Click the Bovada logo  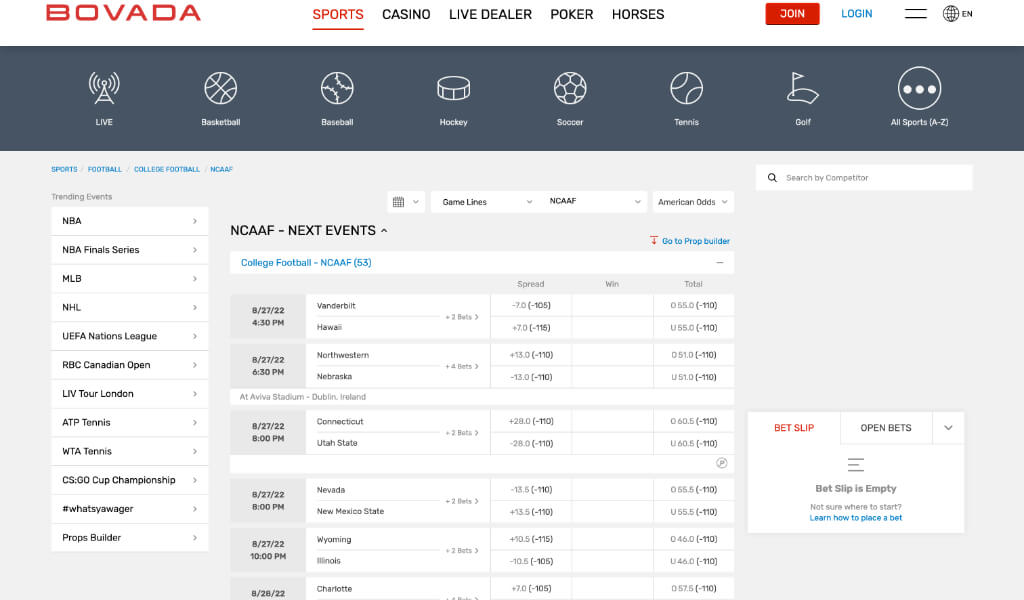coord(123,13)
